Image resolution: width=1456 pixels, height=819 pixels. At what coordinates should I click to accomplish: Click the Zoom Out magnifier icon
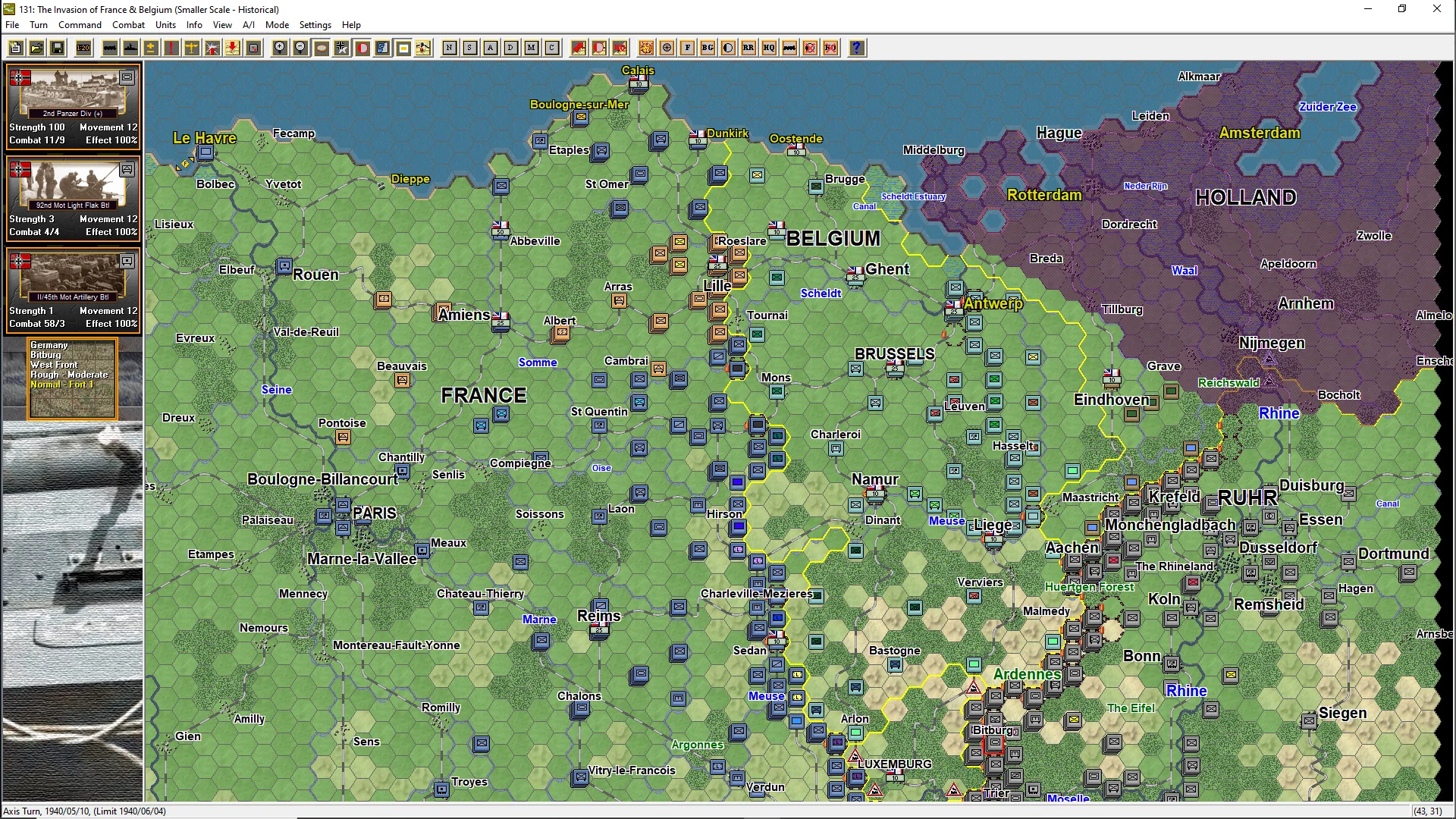tap(300, 48)
